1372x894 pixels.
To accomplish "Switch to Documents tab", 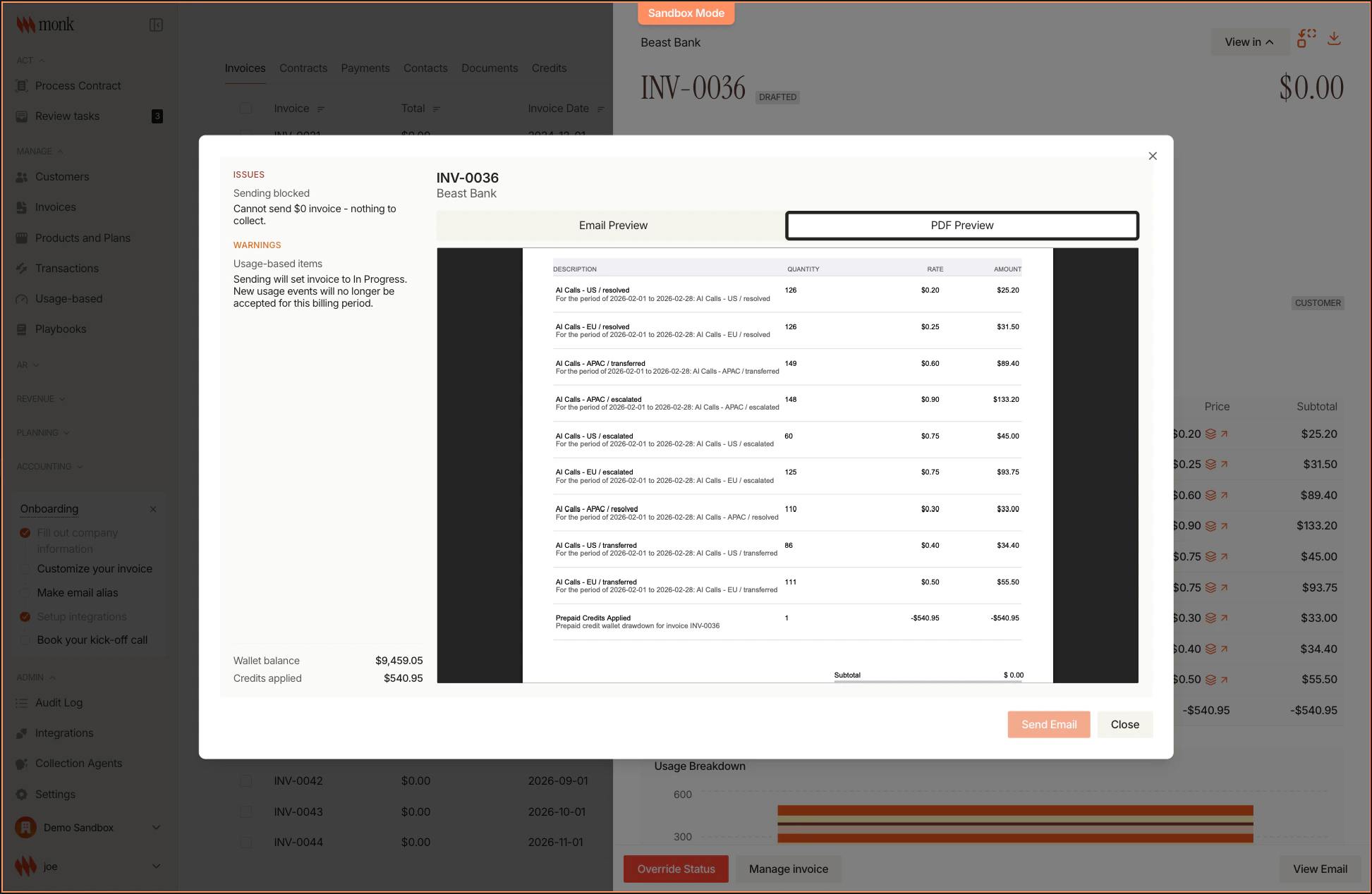I will pyautogui.click(x=490, y=68).
